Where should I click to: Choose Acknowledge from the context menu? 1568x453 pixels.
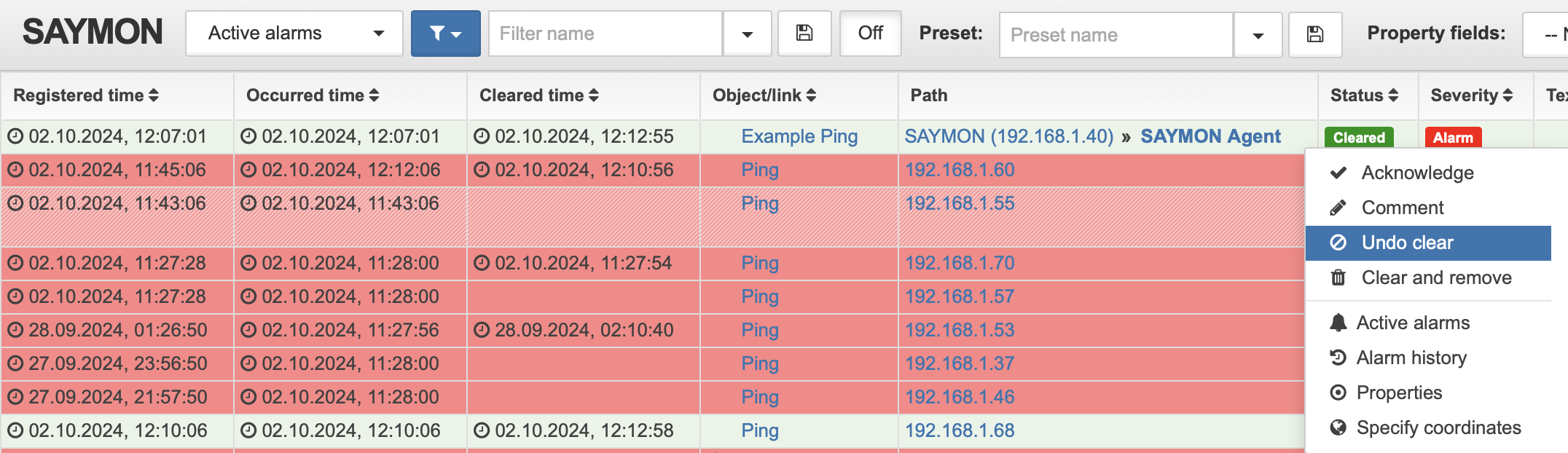point(1428,173)
